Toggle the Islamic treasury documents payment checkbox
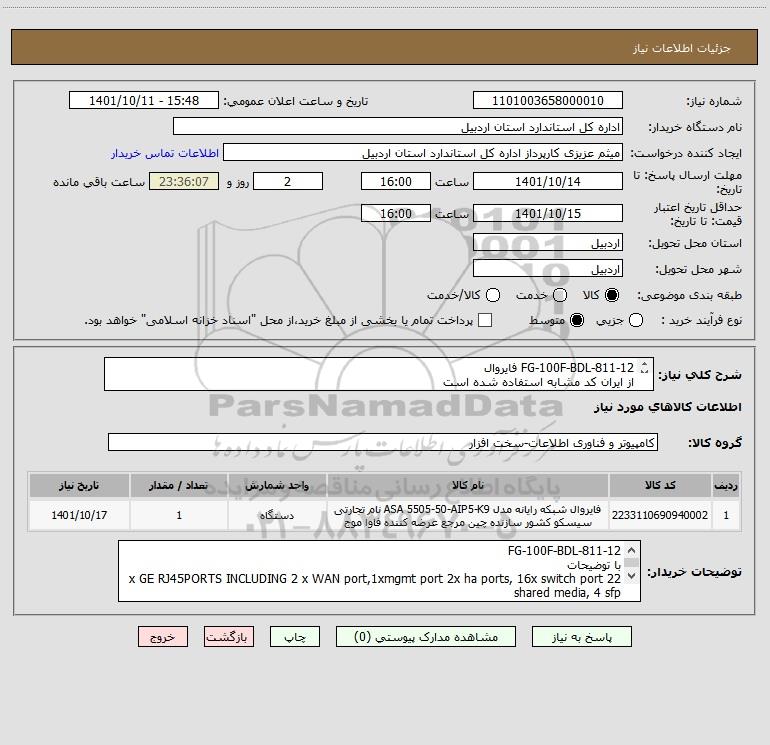The image size is (770, 745). pyautogui.click(x=485, y=320)
